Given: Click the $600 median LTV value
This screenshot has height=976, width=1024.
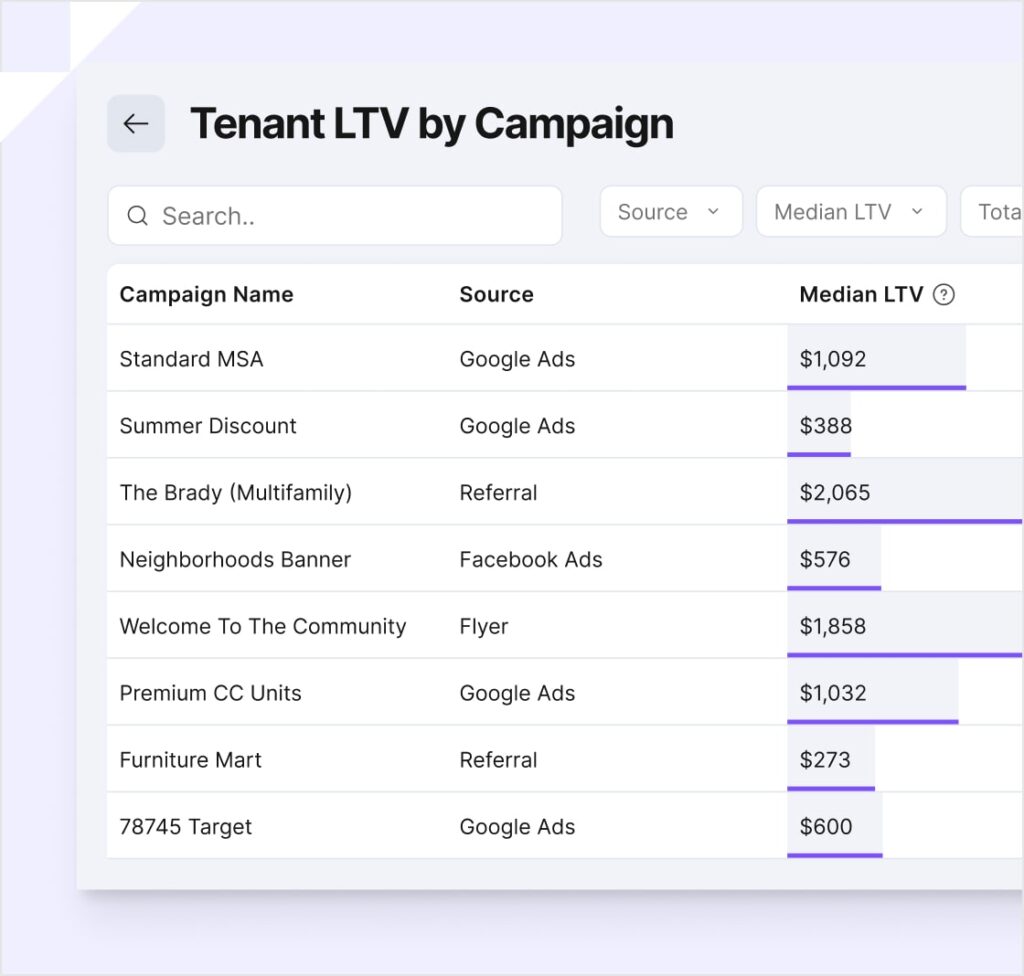Looking at the screenshot, I should coord(825,826).
